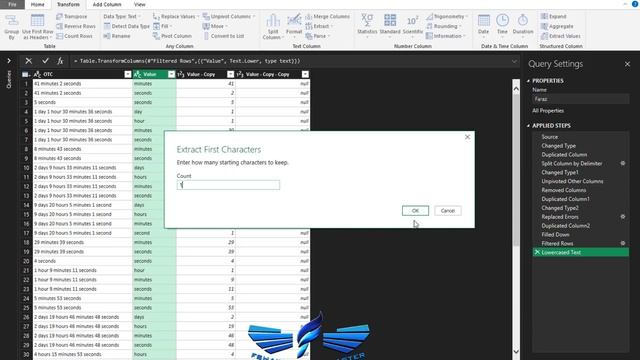Click Reverse Rows in ribbon
640x360 pixels.
click(76, 26)
